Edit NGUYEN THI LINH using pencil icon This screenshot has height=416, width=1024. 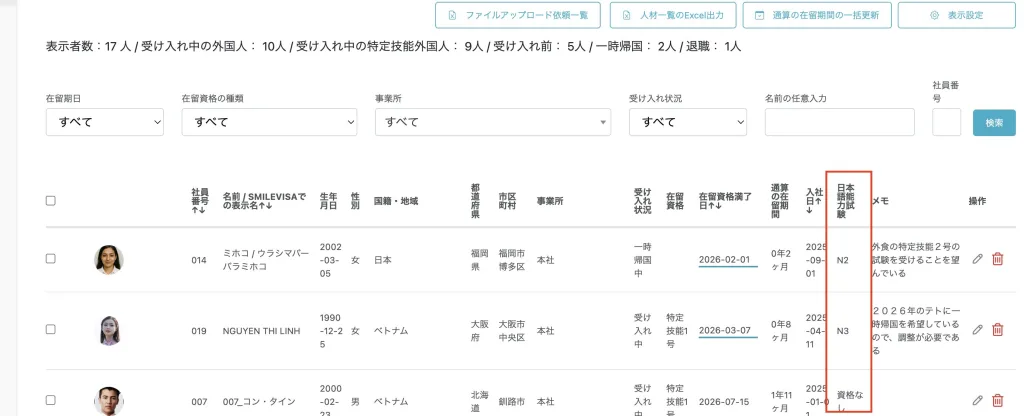[x=978, y=330]
